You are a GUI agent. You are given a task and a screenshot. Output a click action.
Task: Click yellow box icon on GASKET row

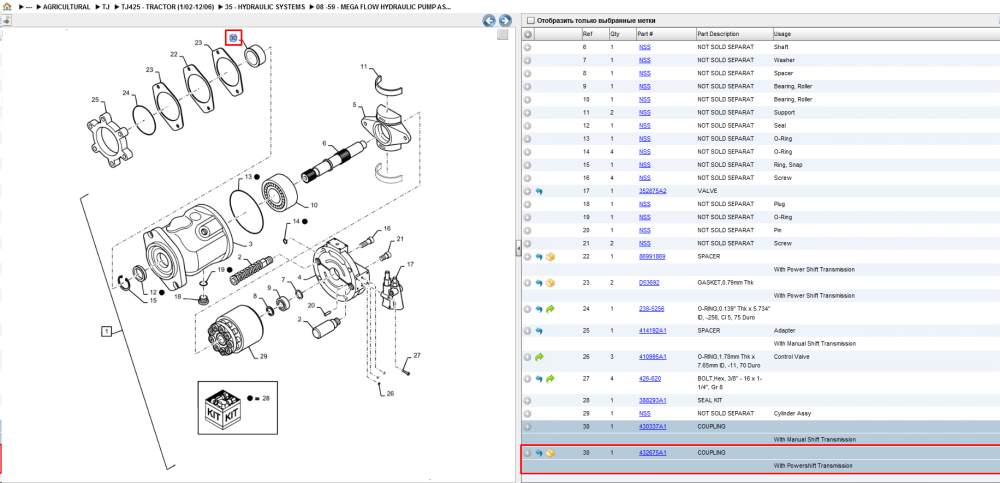tap(550, 283)
